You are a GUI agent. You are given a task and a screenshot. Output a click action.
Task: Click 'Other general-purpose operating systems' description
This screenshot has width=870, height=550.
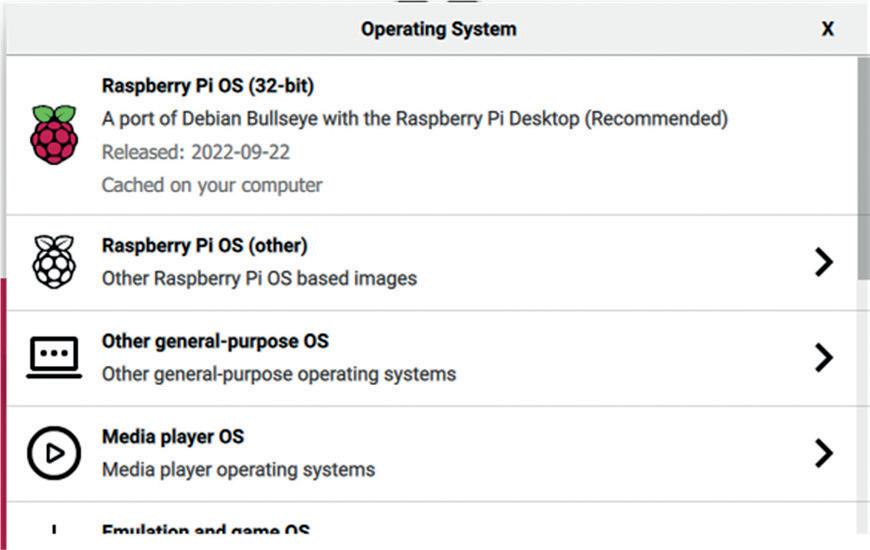click(x=279, y=374)
